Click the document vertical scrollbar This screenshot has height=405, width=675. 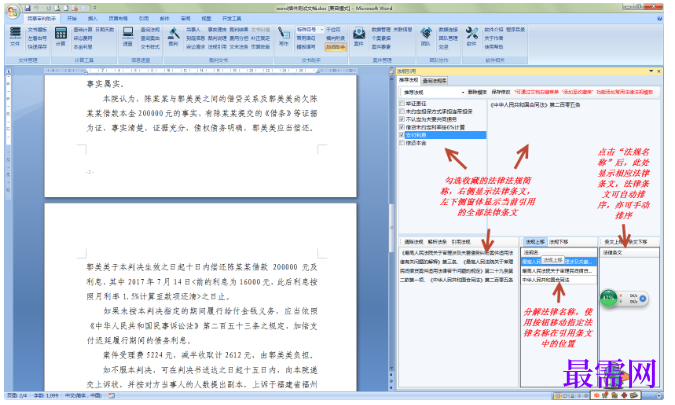tap(391, 224)
